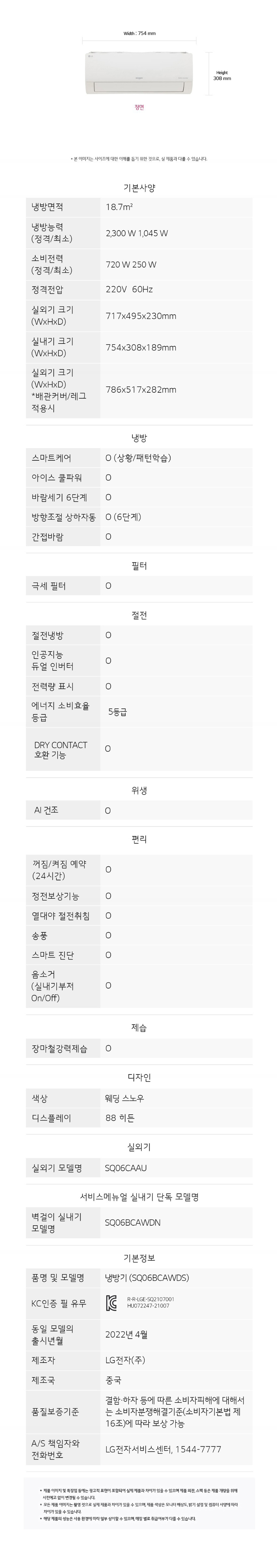Viewport: 277px width, 1568px height.
Task: Click the indoor model SQ06BCAWDN text
Action: 133,1222
